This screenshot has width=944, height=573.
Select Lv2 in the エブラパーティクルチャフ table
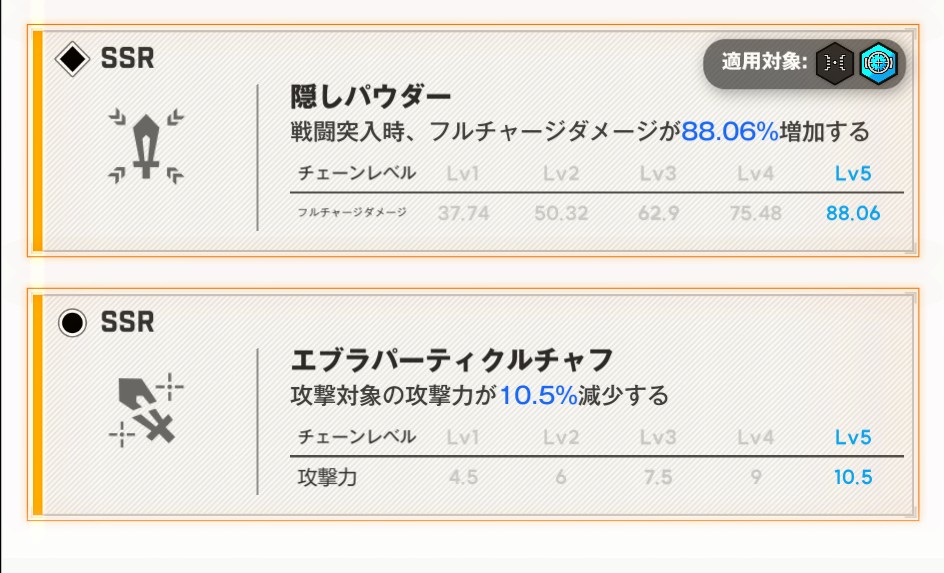pyautogui.click(x=561, y=437)
